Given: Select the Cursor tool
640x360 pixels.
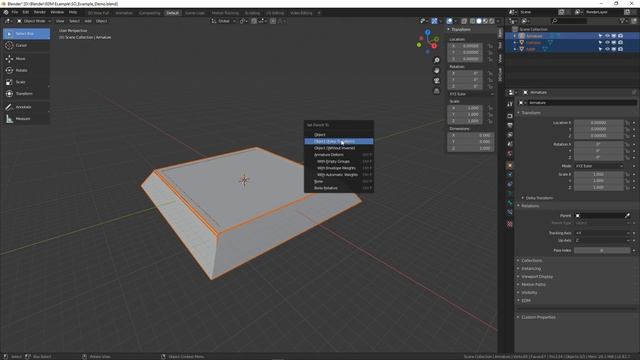Looking at the screenshot, I should [x=27, y=45].
